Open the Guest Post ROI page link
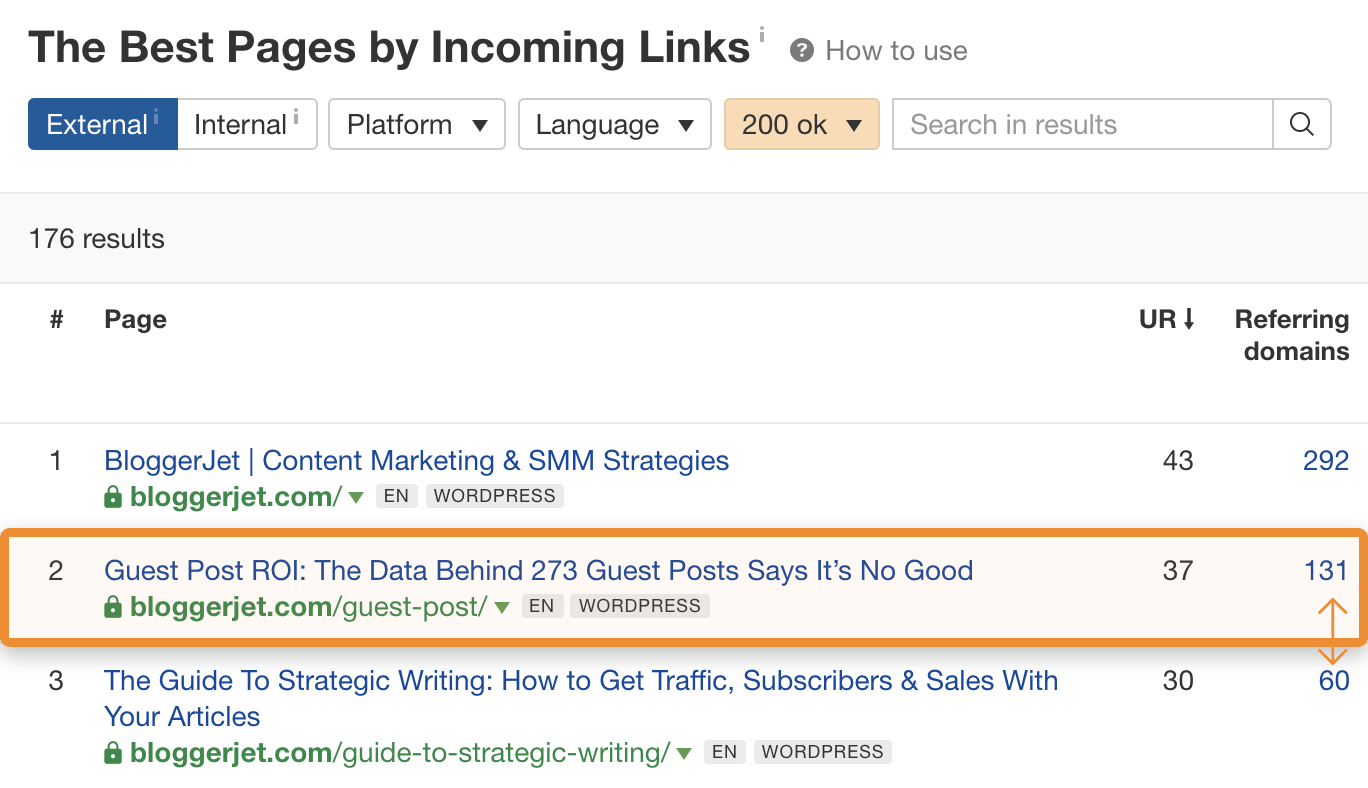 point(538,571)
